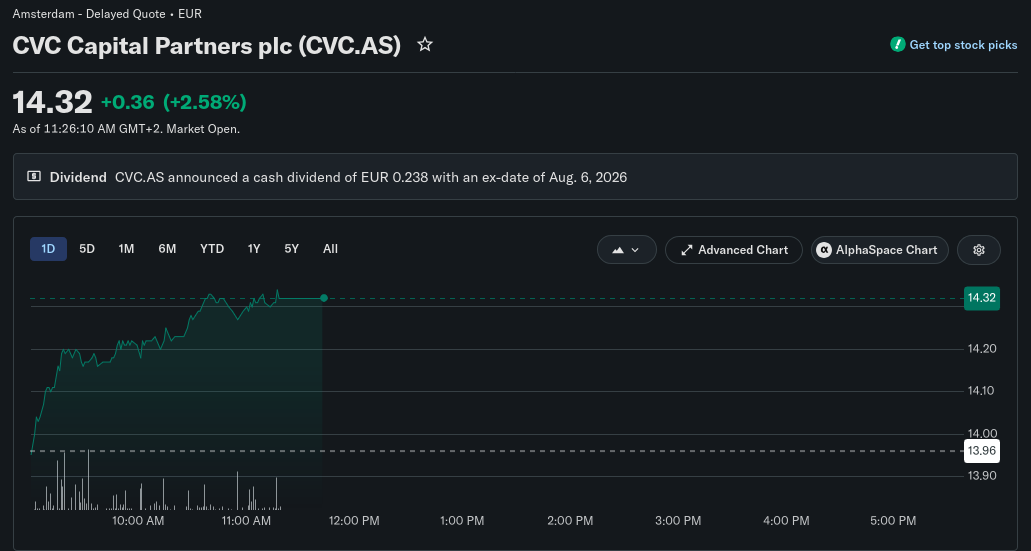Click the 11:00 AM axis label

[246, 521]
